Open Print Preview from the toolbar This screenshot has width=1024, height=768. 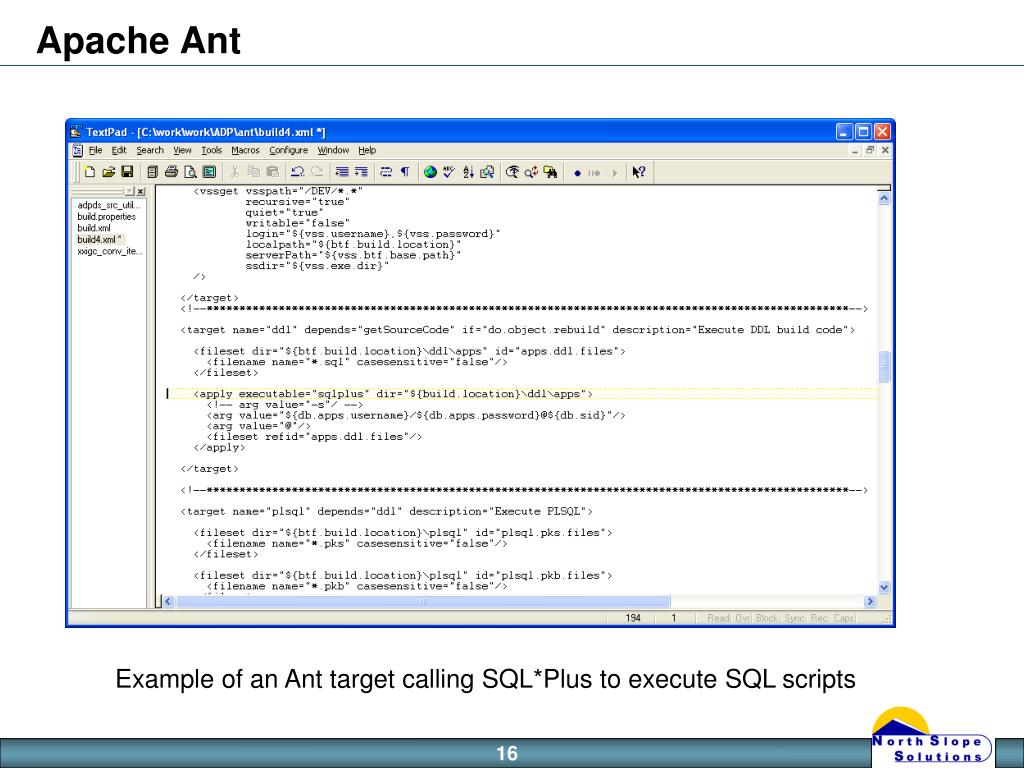click(190, 172)
